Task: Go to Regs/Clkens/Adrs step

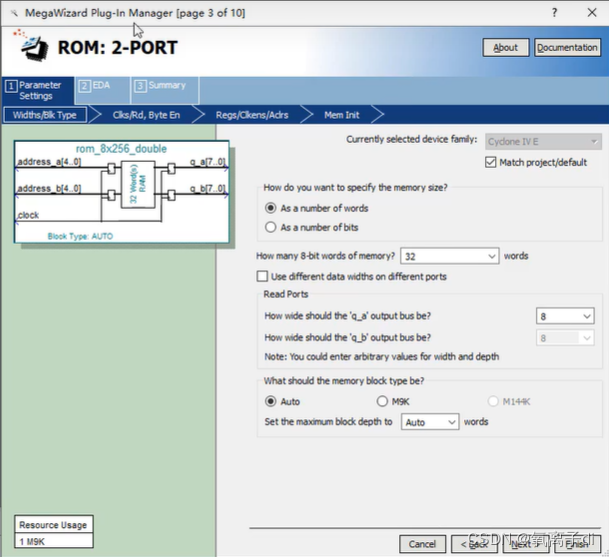Action: [252, 115]
